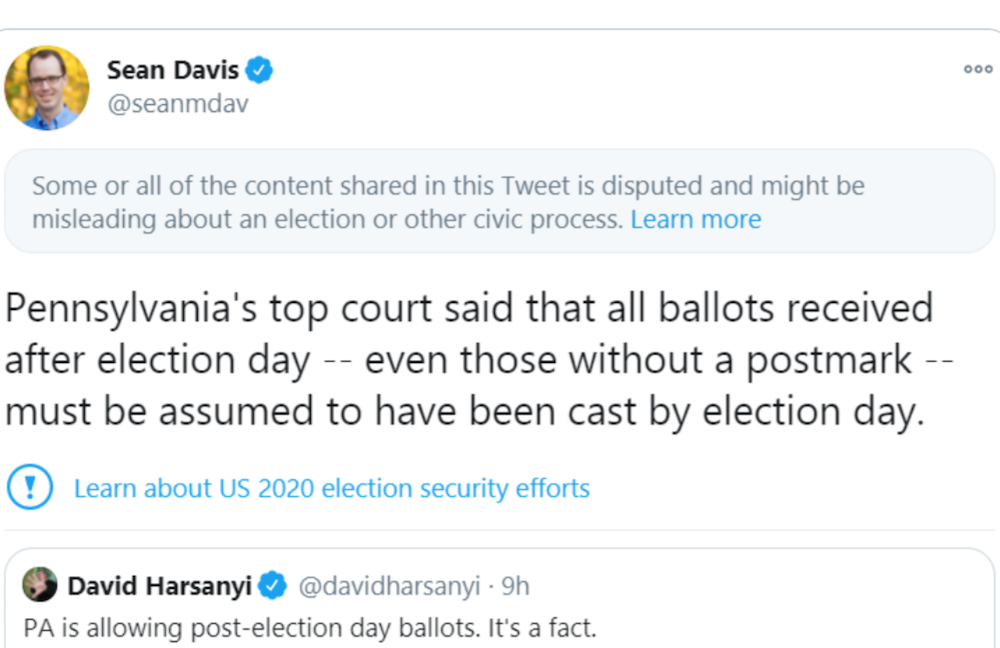Click the "9h" timestamp on quoted tweet
Viewport: 1000px width, 648px height.
517,586
